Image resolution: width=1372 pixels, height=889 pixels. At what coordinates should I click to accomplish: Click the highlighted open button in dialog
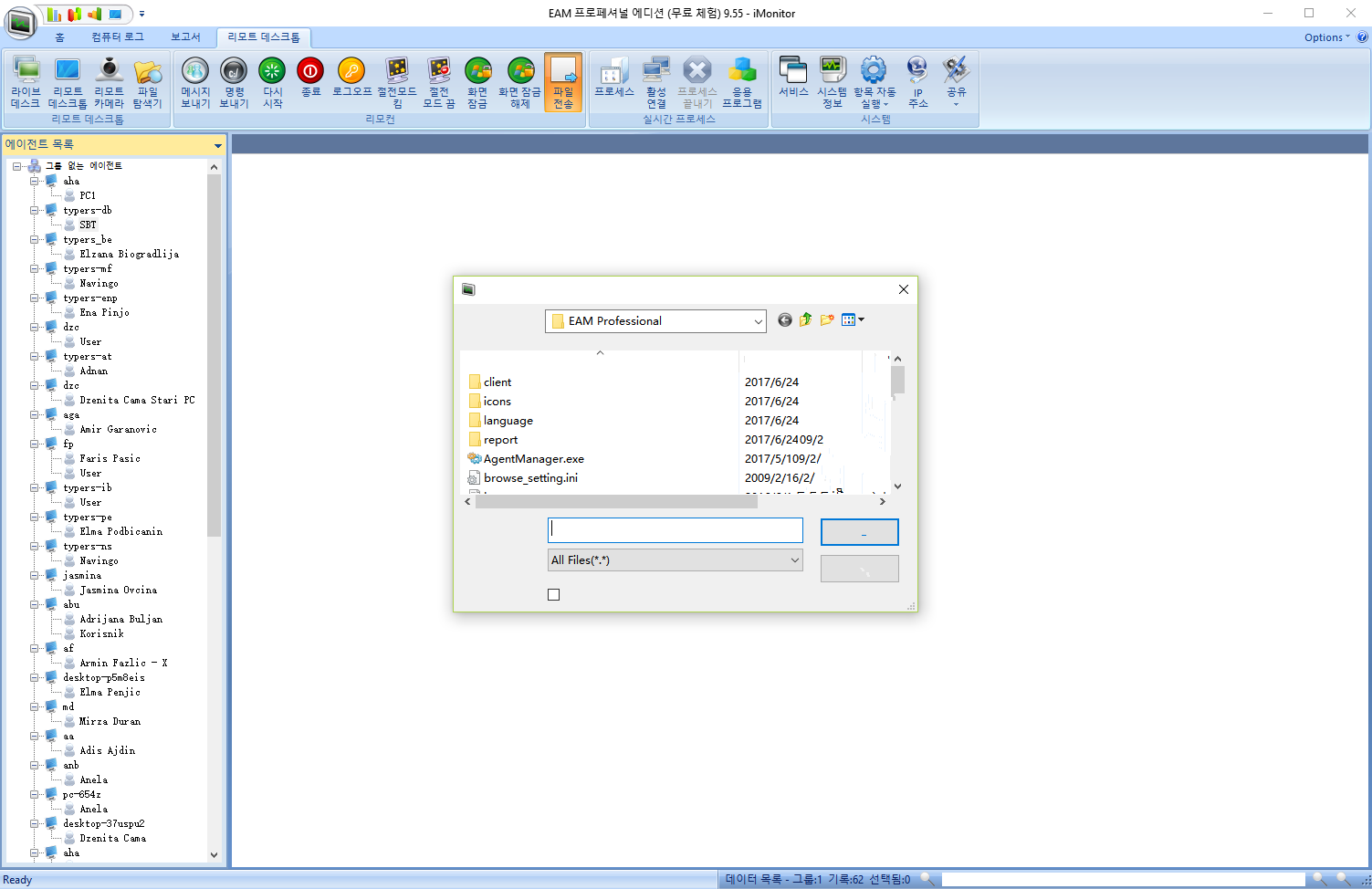click(859, 532)
